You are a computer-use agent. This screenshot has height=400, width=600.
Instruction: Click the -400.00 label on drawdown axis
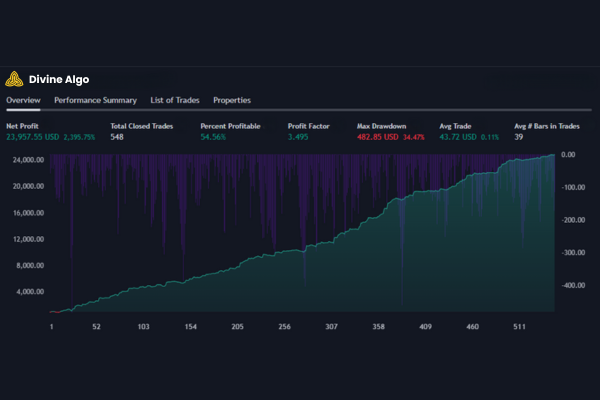coord(572,285)
